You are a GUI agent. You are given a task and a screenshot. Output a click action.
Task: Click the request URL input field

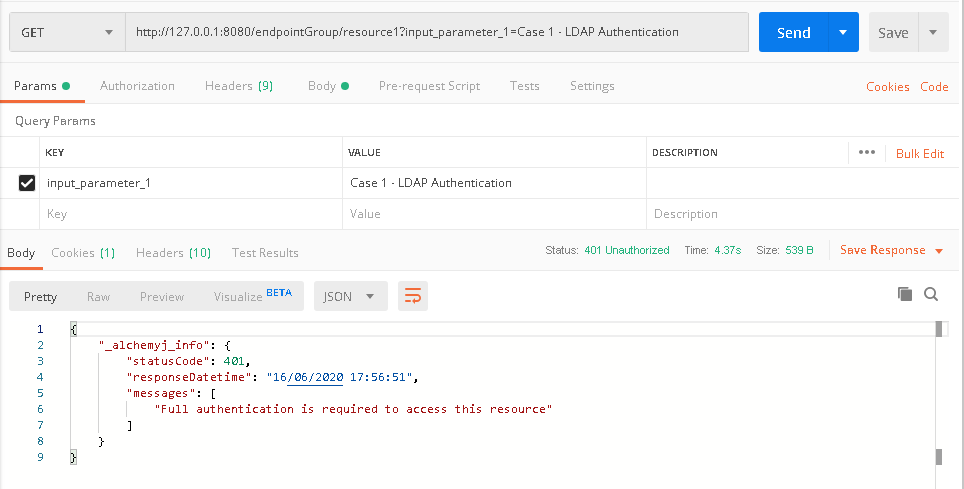(436, 33)
